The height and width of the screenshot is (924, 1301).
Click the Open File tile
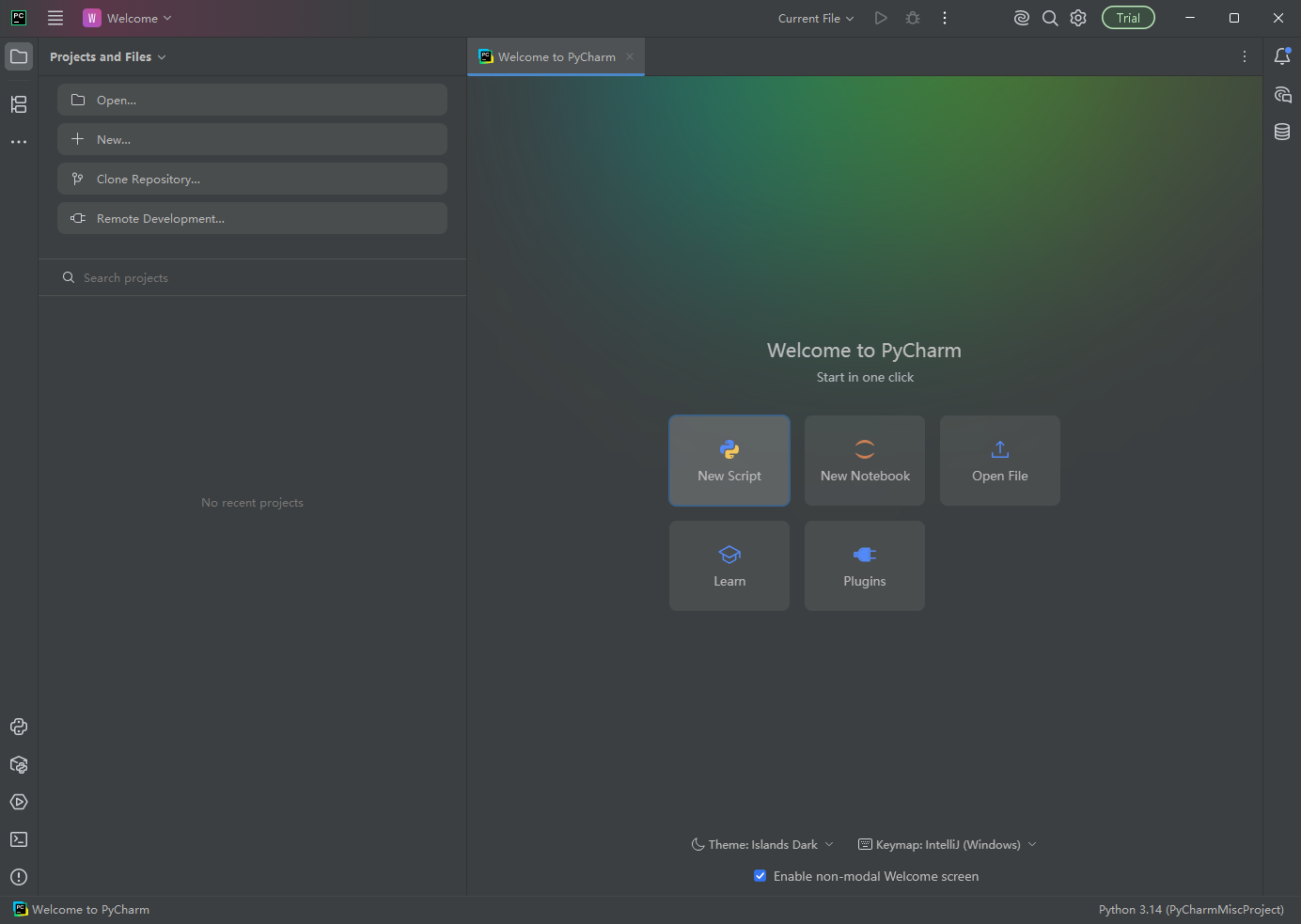click(x=1000, y=461)
